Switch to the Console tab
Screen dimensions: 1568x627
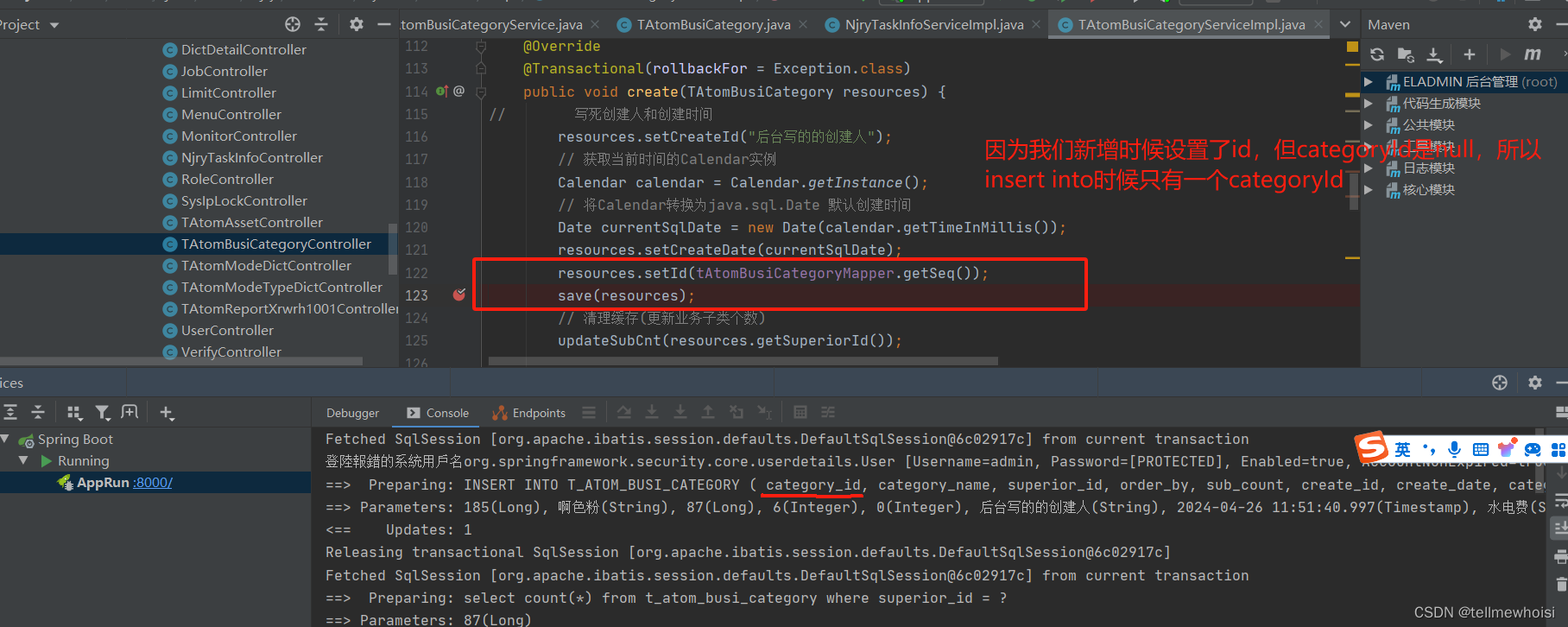[x=439, y=413]
